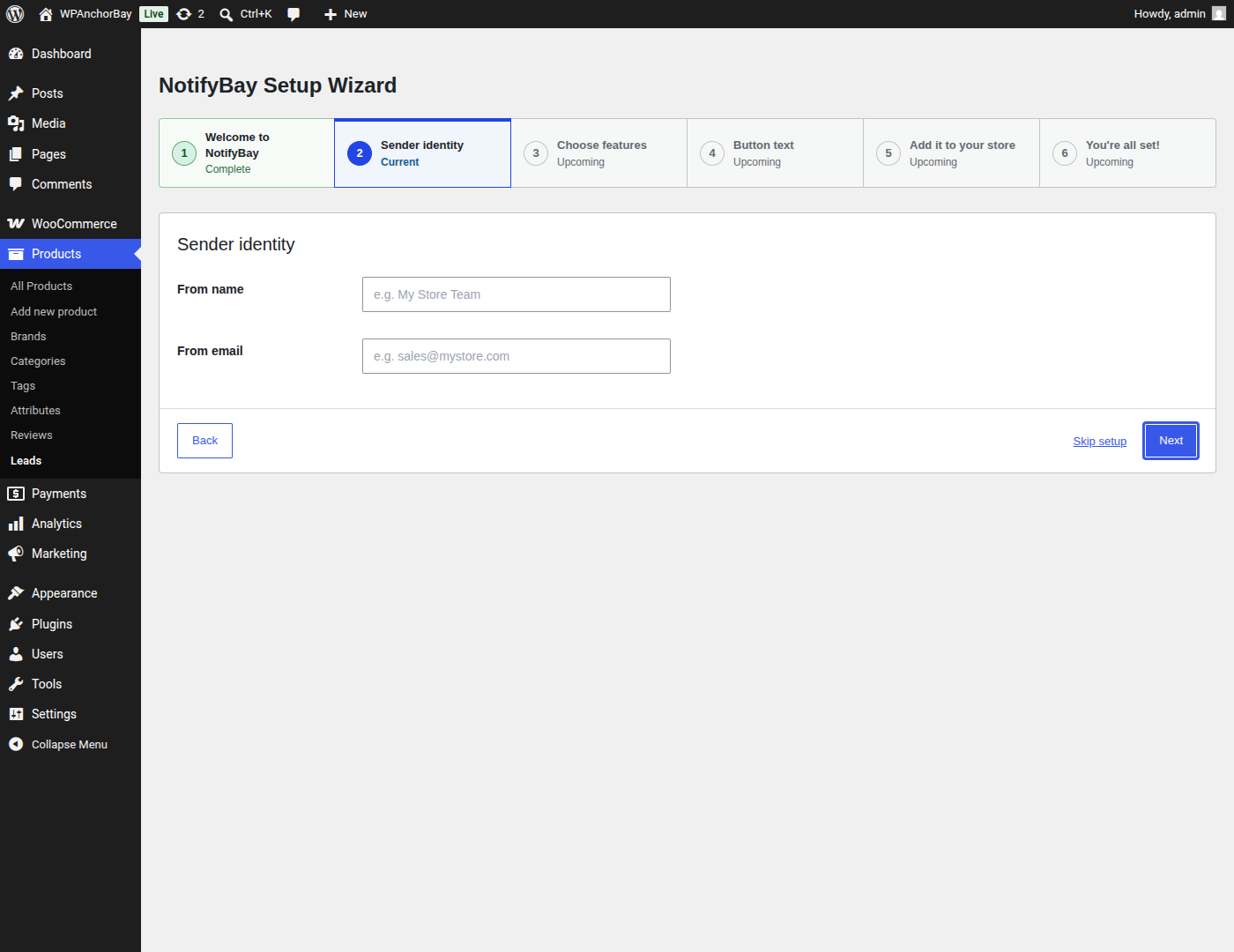Go to step 1 Welcome to NotifyBay
This screenshot has width=1234, height=952.
(x=247, y=153)
